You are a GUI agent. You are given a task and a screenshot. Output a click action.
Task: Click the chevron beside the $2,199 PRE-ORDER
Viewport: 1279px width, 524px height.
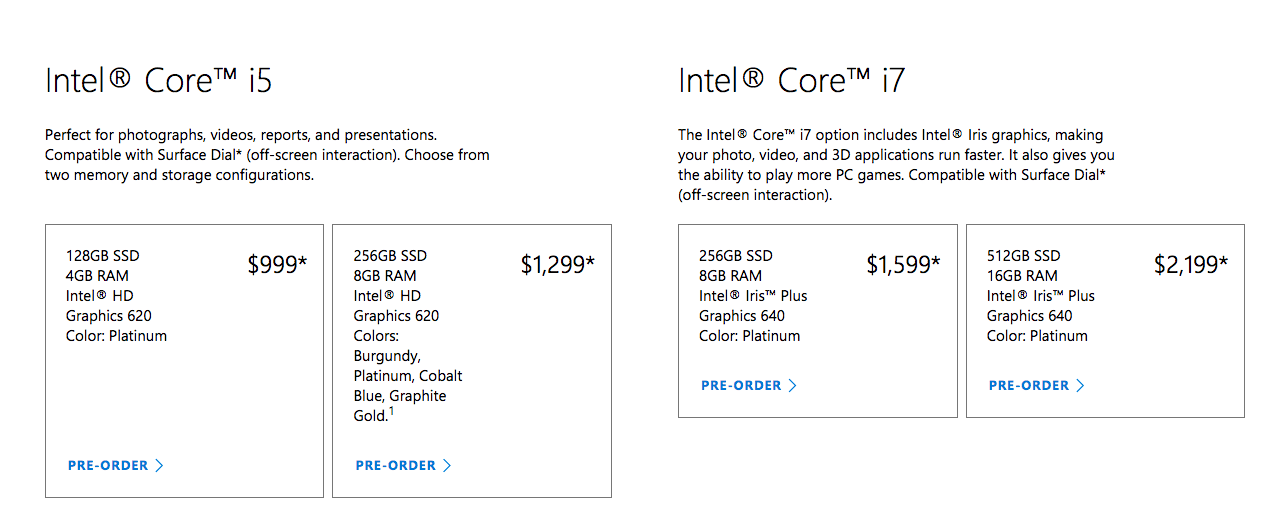[1080, 386]
